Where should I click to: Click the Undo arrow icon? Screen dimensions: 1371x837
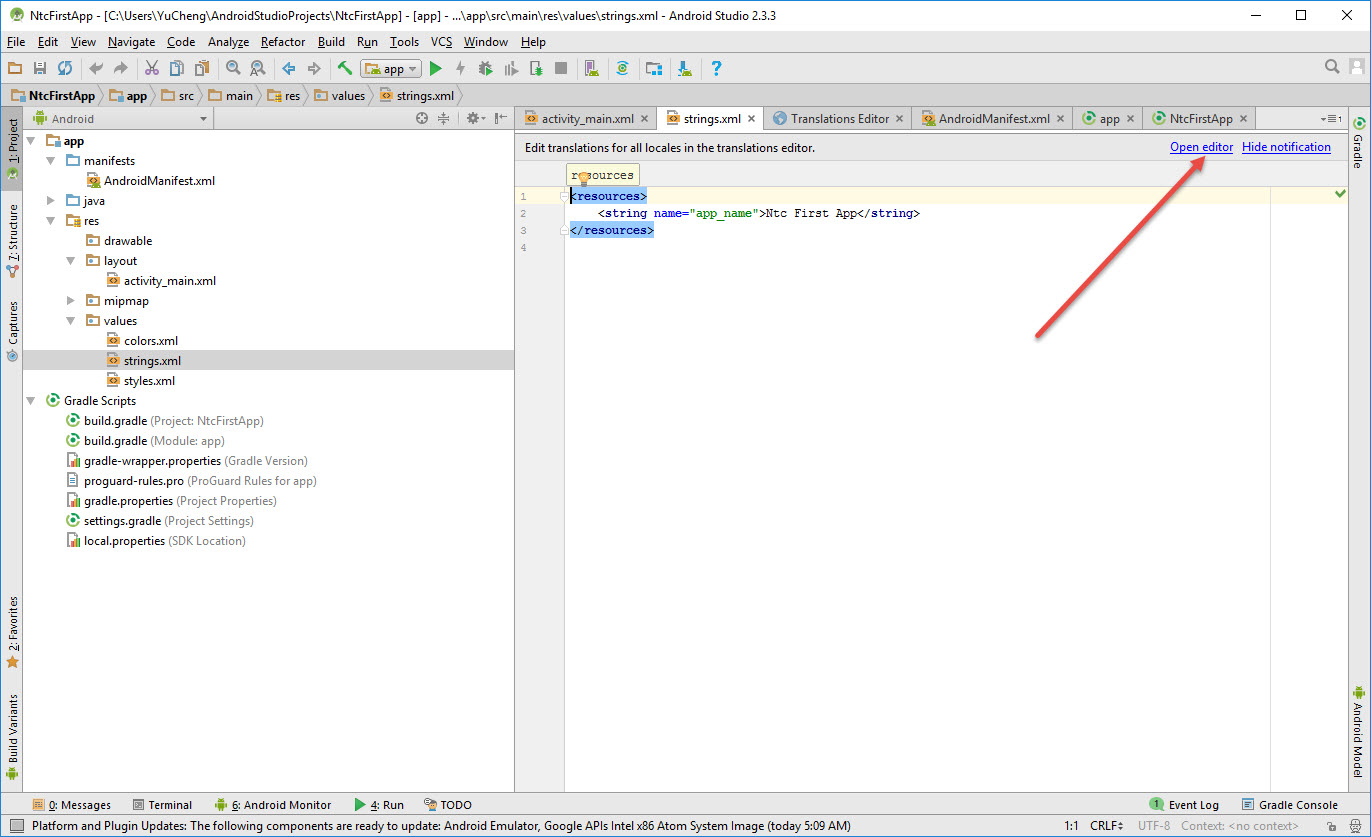(x=96, y=68)
